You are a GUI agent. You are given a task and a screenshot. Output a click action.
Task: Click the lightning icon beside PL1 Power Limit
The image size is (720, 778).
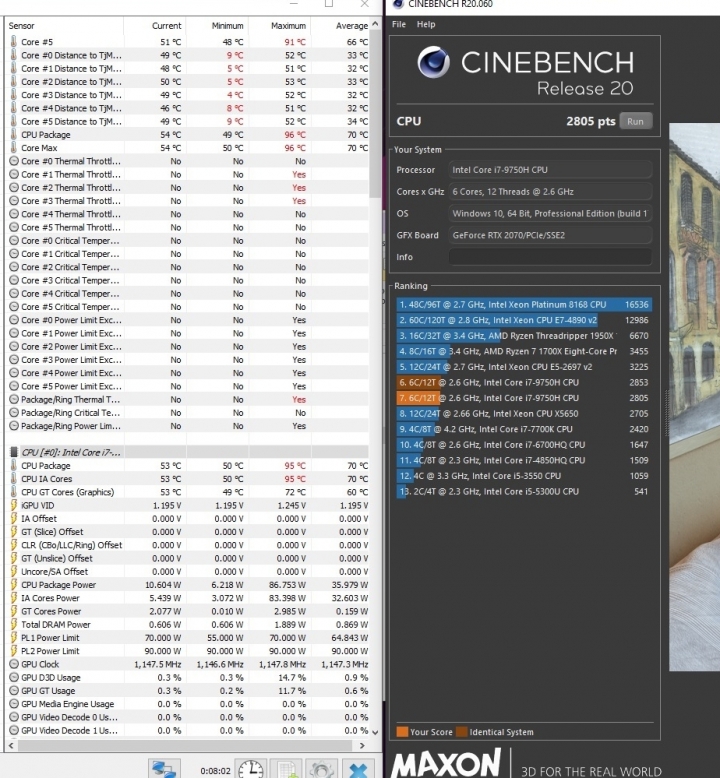pos(14,638)
